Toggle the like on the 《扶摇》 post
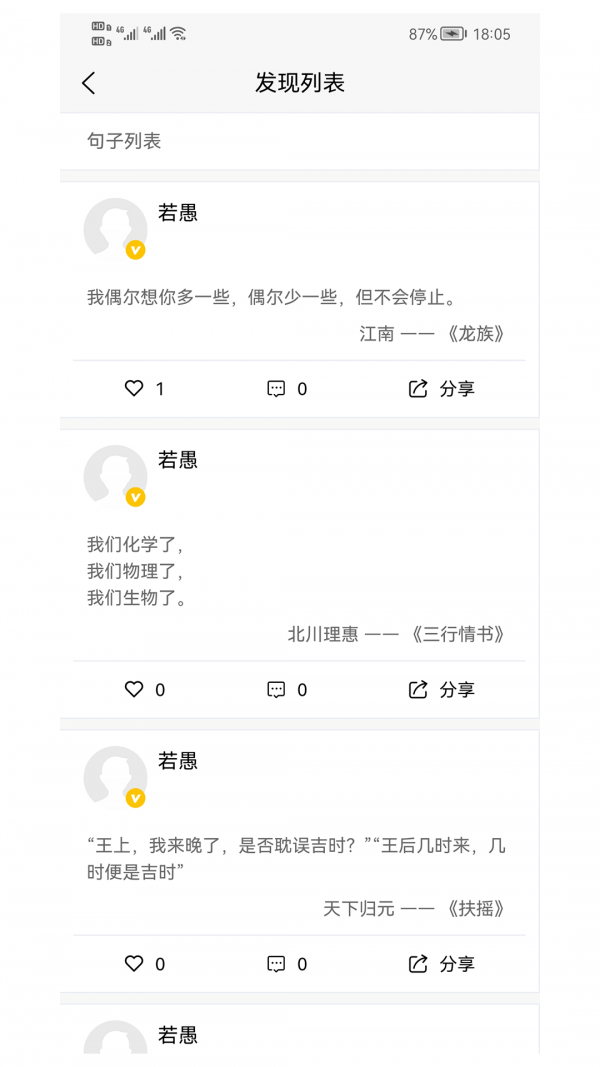The height and width of the screenshot is (1067, 600). [x=134, y=964]
